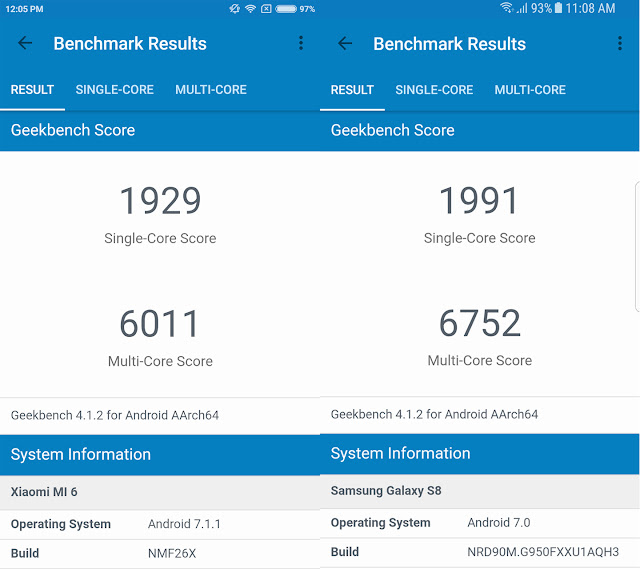This screenshot has height=569, width=640.
Task: Tap the Android 7.0 operating system value
Action: click(499, 523)
